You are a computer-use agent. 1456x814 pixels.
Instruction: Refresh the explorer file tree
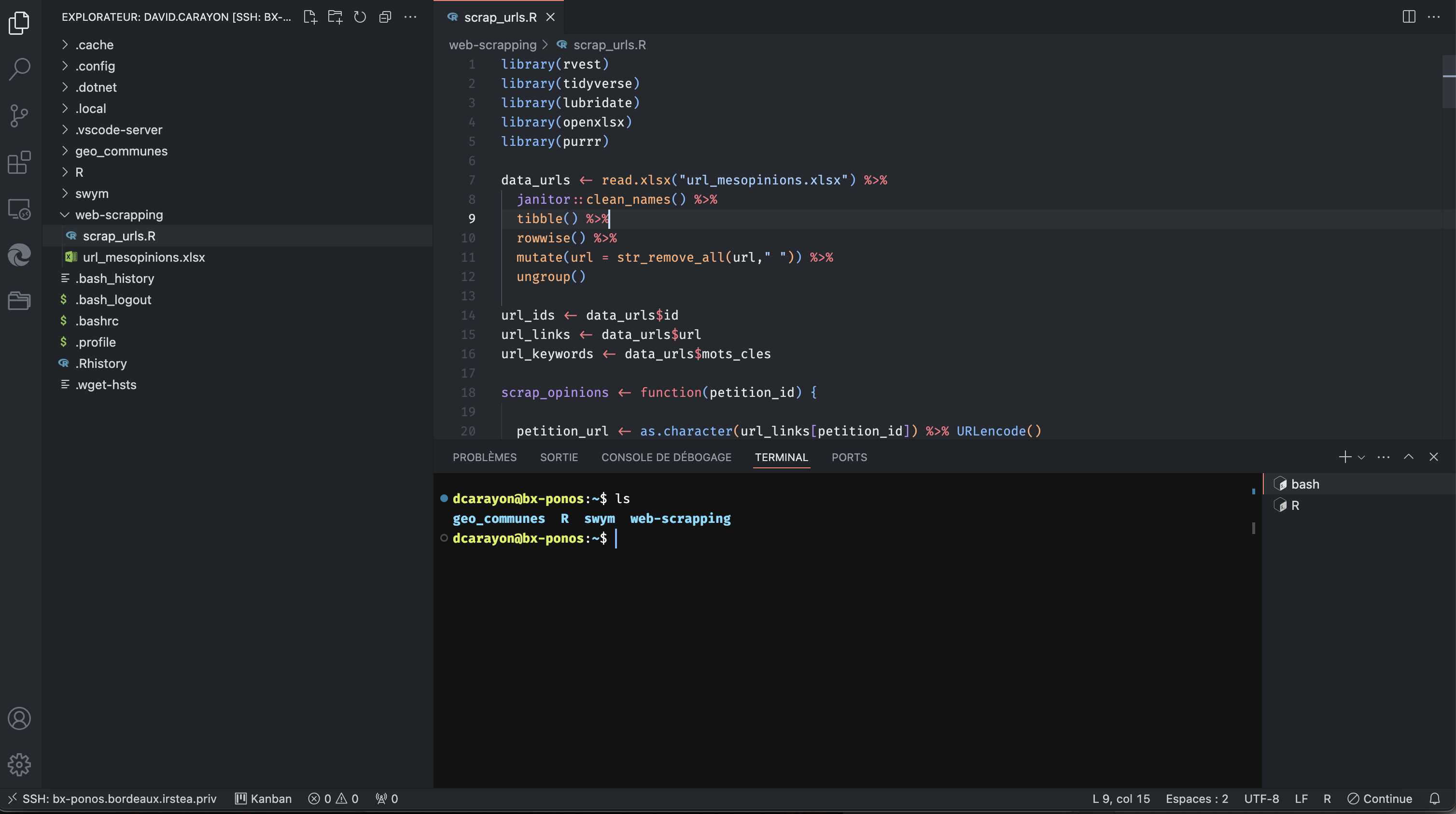(x=360, y=17)
